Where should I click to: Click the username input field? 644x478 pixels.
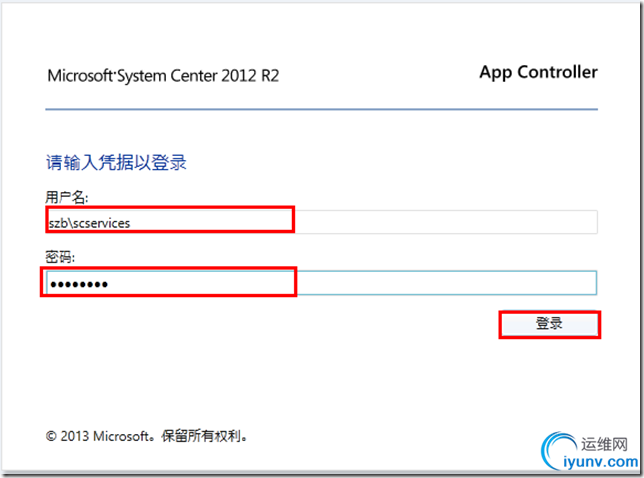pos(322,222)
